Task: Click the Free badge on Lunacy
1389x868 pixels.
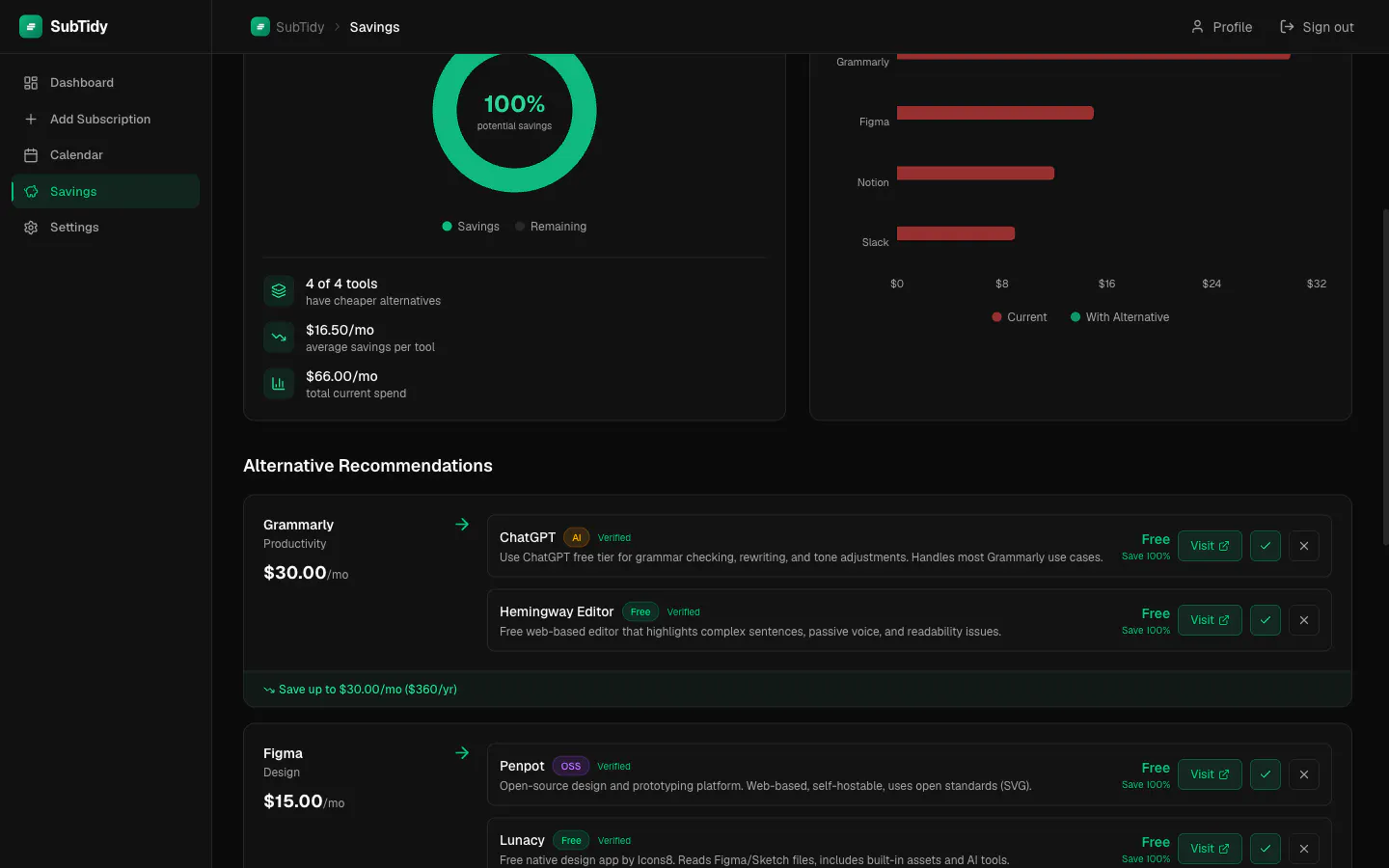Action: [x=571, y=841]
